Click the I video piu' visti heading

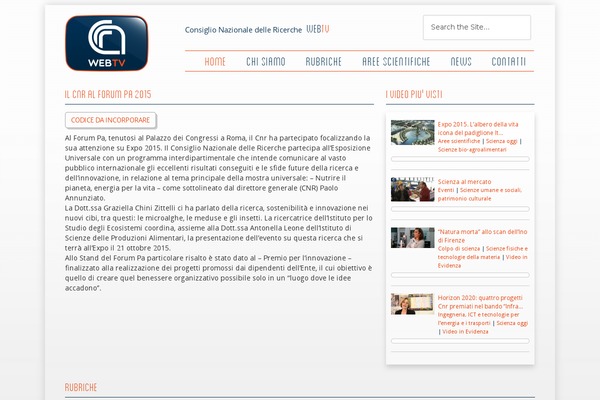[x=414, y=94]
